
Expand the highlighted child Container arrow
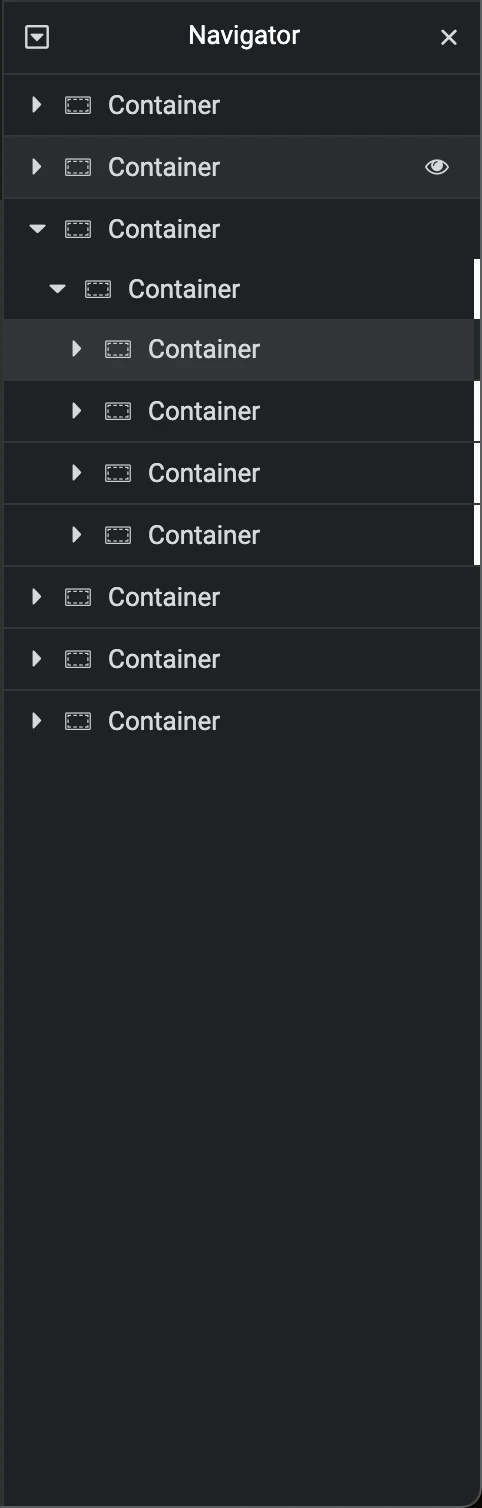click(77, 349)
